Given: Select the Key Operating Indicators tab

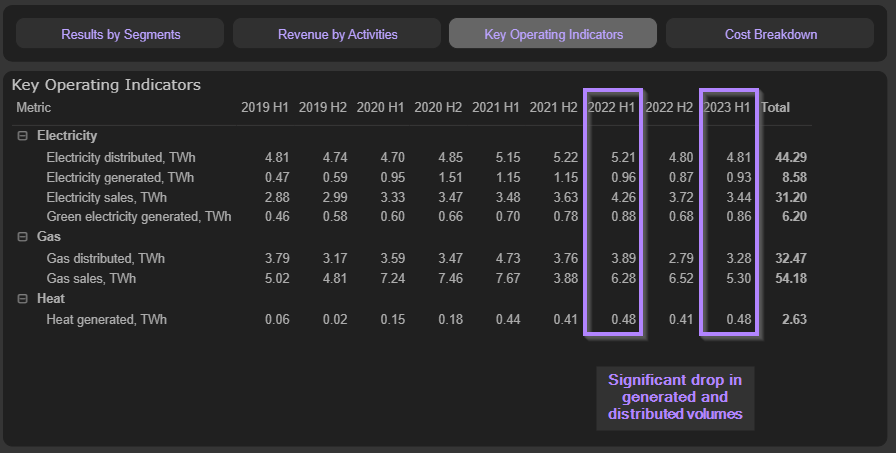Looking at the screenshot, I should 553,34.
